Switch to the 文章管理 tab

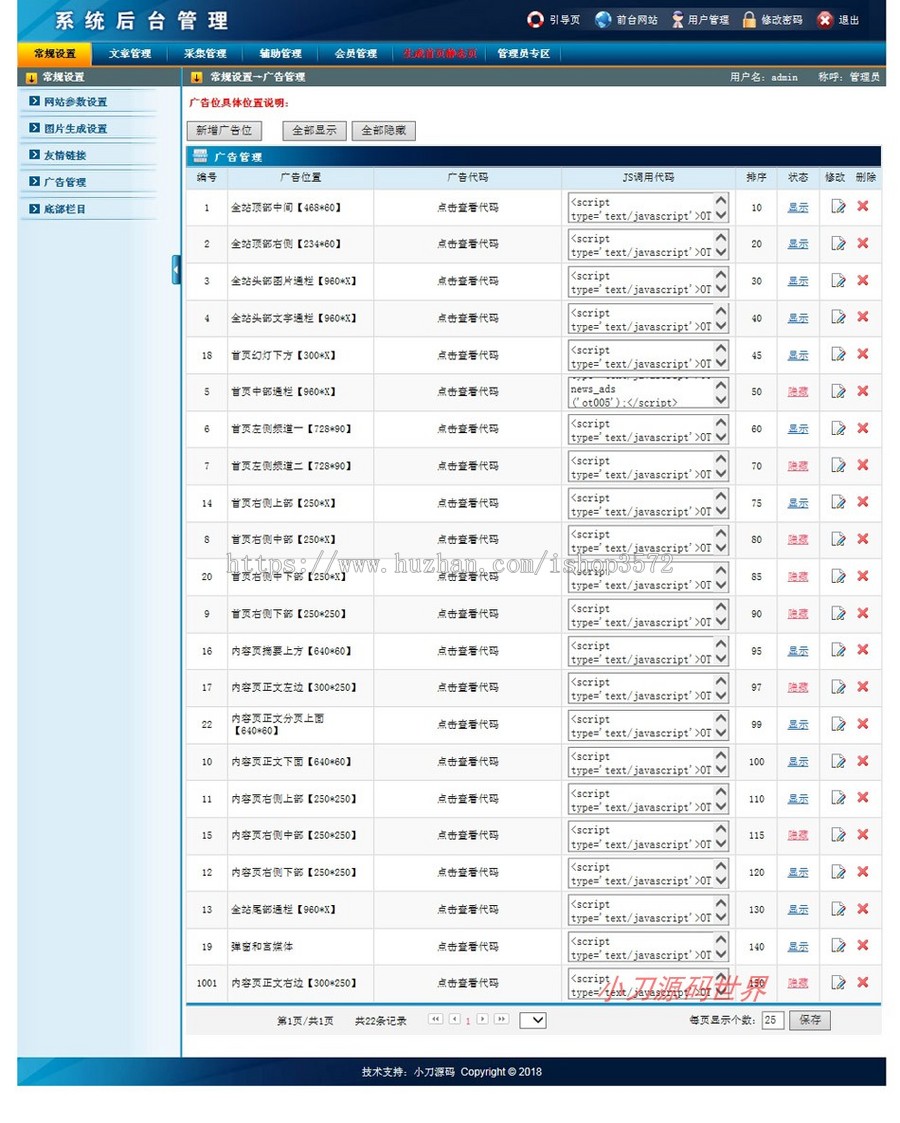coord(130,54)
